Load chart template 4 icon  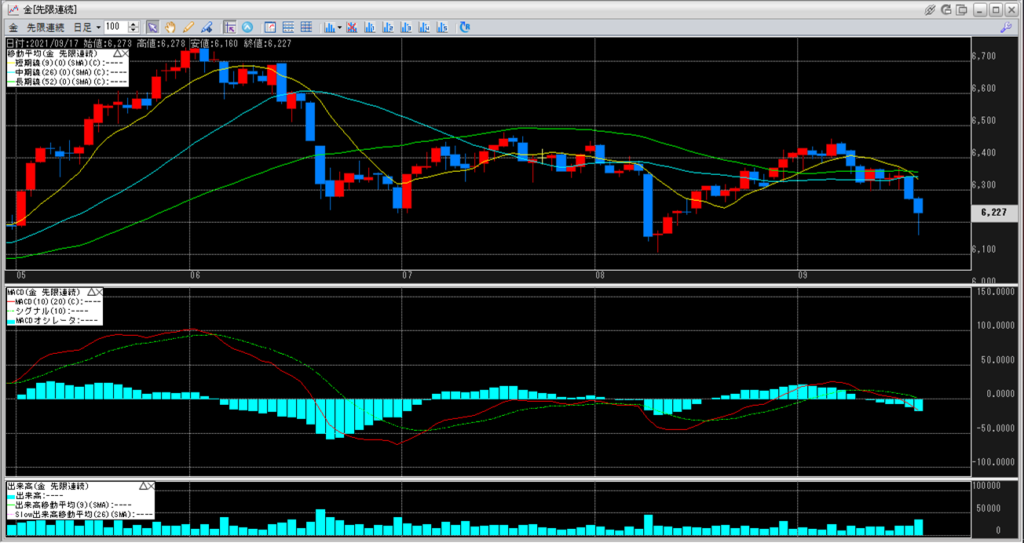coord(424,27)
